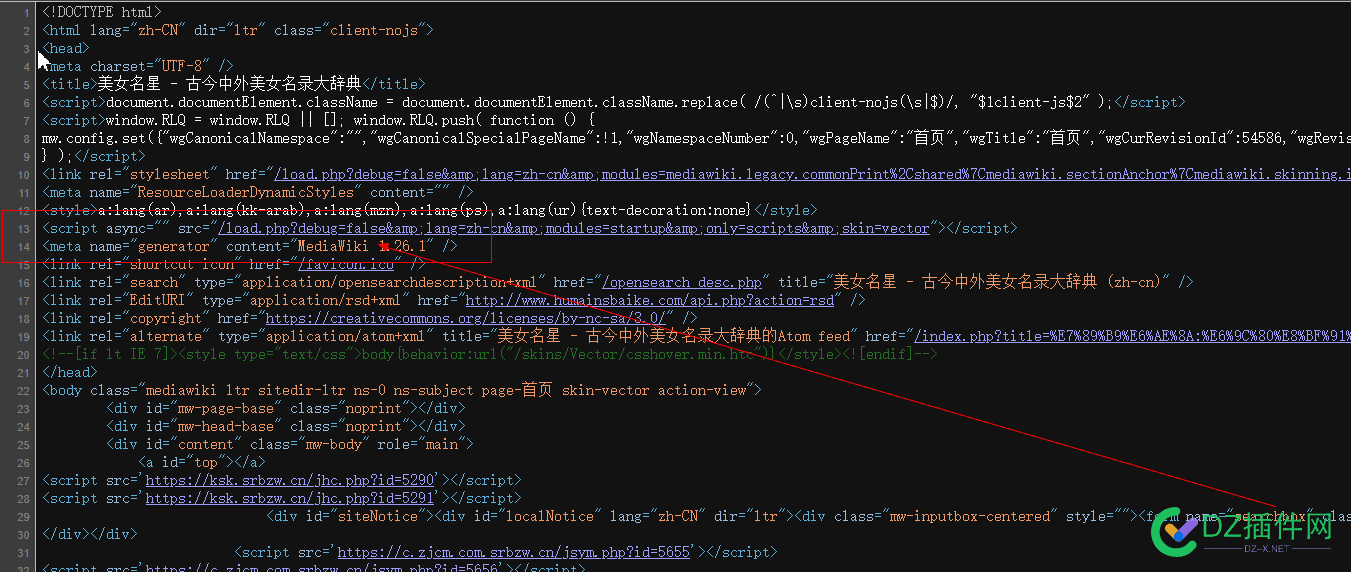Screen dimensions: 1351x572
Task: Click the <a id="top"> anchor line
Action: coord(202,462)
